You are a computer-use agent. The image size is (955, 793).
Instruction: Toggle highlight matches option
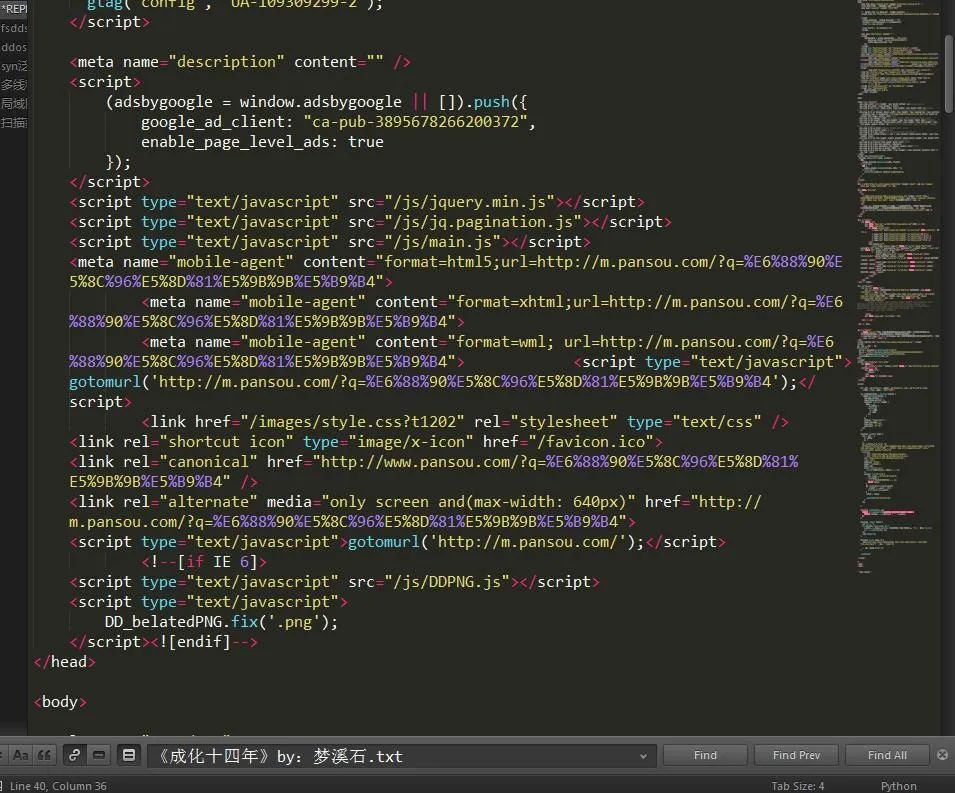click(129, 756)
